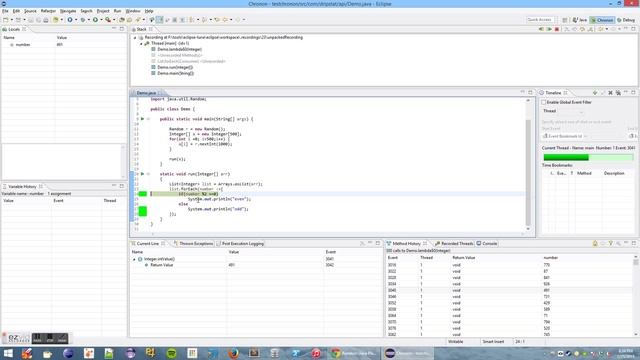Select the Variable History tab
The image size is (640, 360).
22,187
